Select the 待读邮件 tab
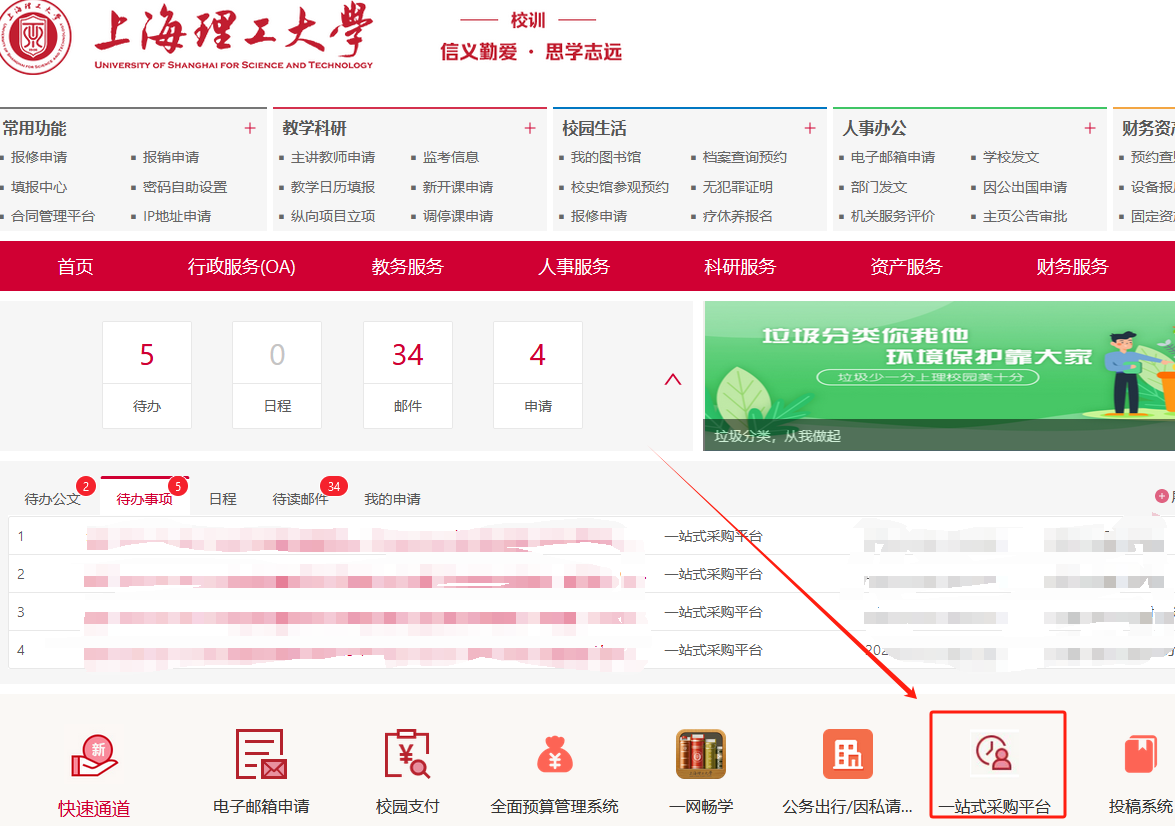The width and height of the screenshot is (1175, 826). pyautogui.click(x=300, y=499)
